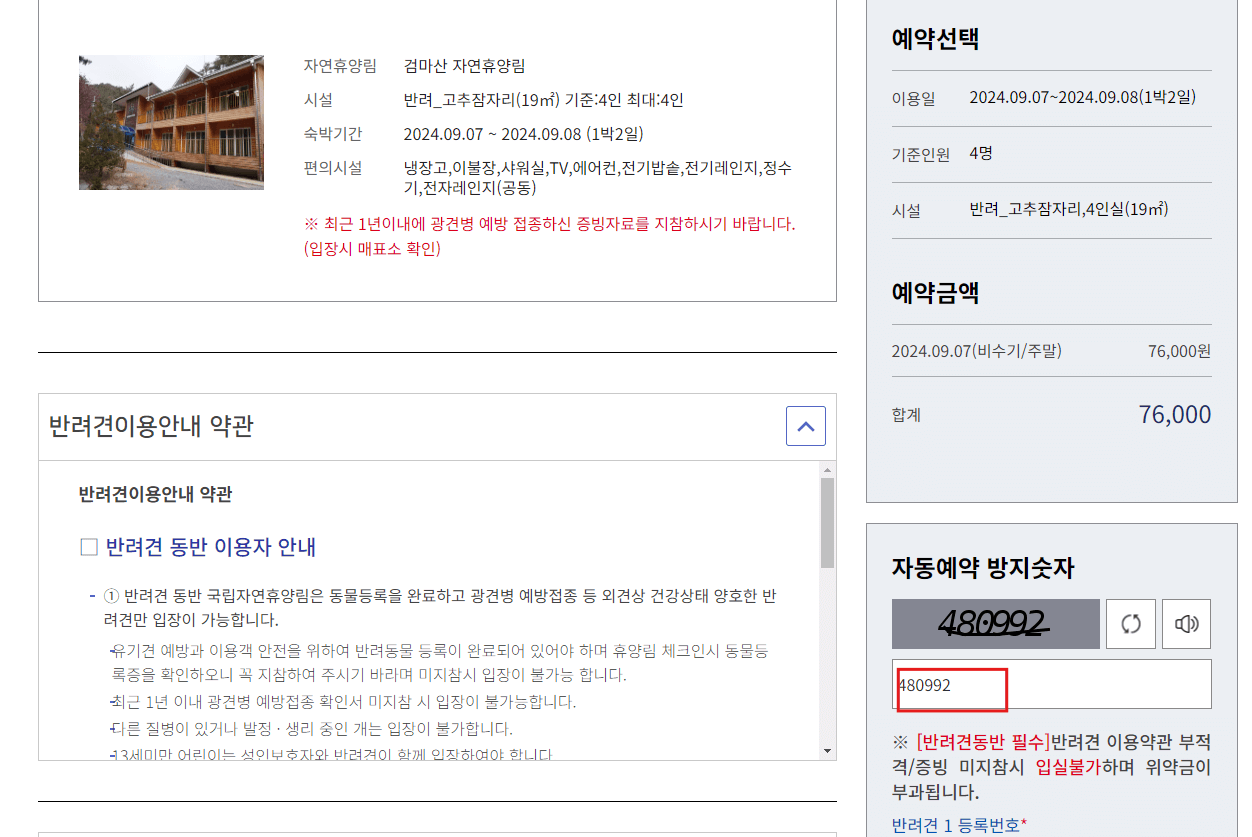The image size is (1252, 837).
Task: Click the terms scrollbar up arrow
Action: point(827,469)
